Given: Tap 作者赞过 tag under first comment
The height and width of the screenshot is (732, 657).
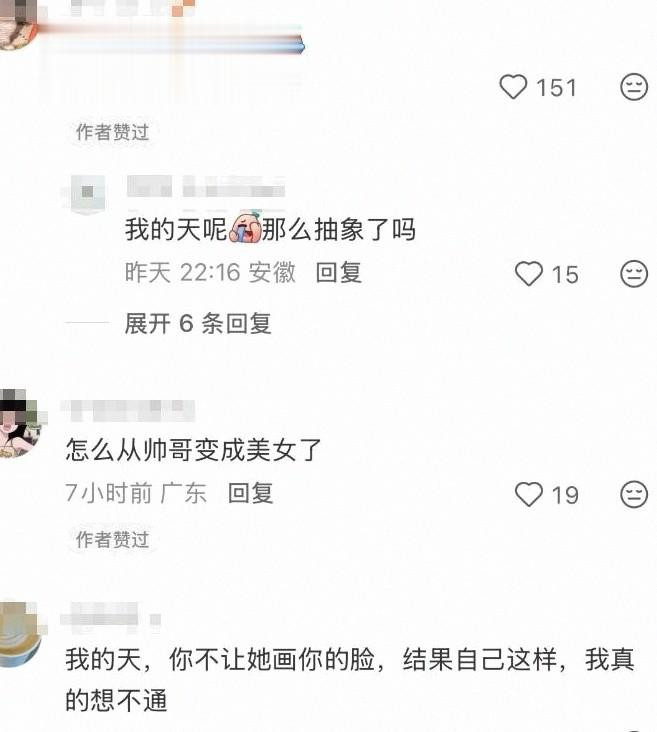Looking at the screenshot, I should [x=112, y=132].
